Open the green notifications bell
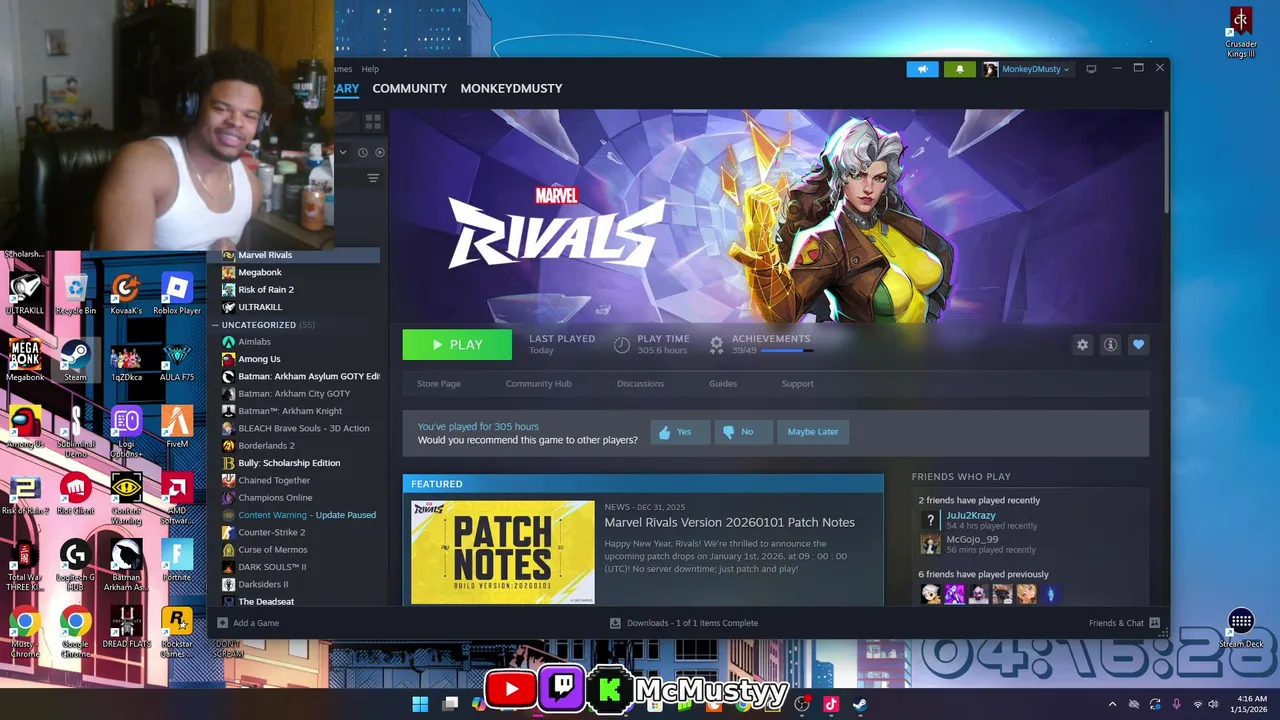The height and width of the screenshot is (720, 1280). point(959,69)
